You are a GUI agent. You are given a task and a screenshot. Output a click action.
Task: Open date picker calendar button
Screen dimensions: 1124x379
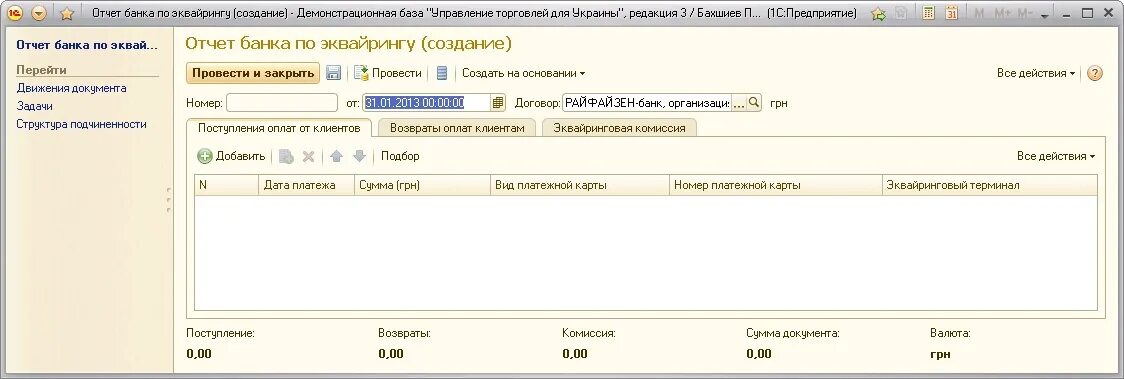tap(498, 103)
